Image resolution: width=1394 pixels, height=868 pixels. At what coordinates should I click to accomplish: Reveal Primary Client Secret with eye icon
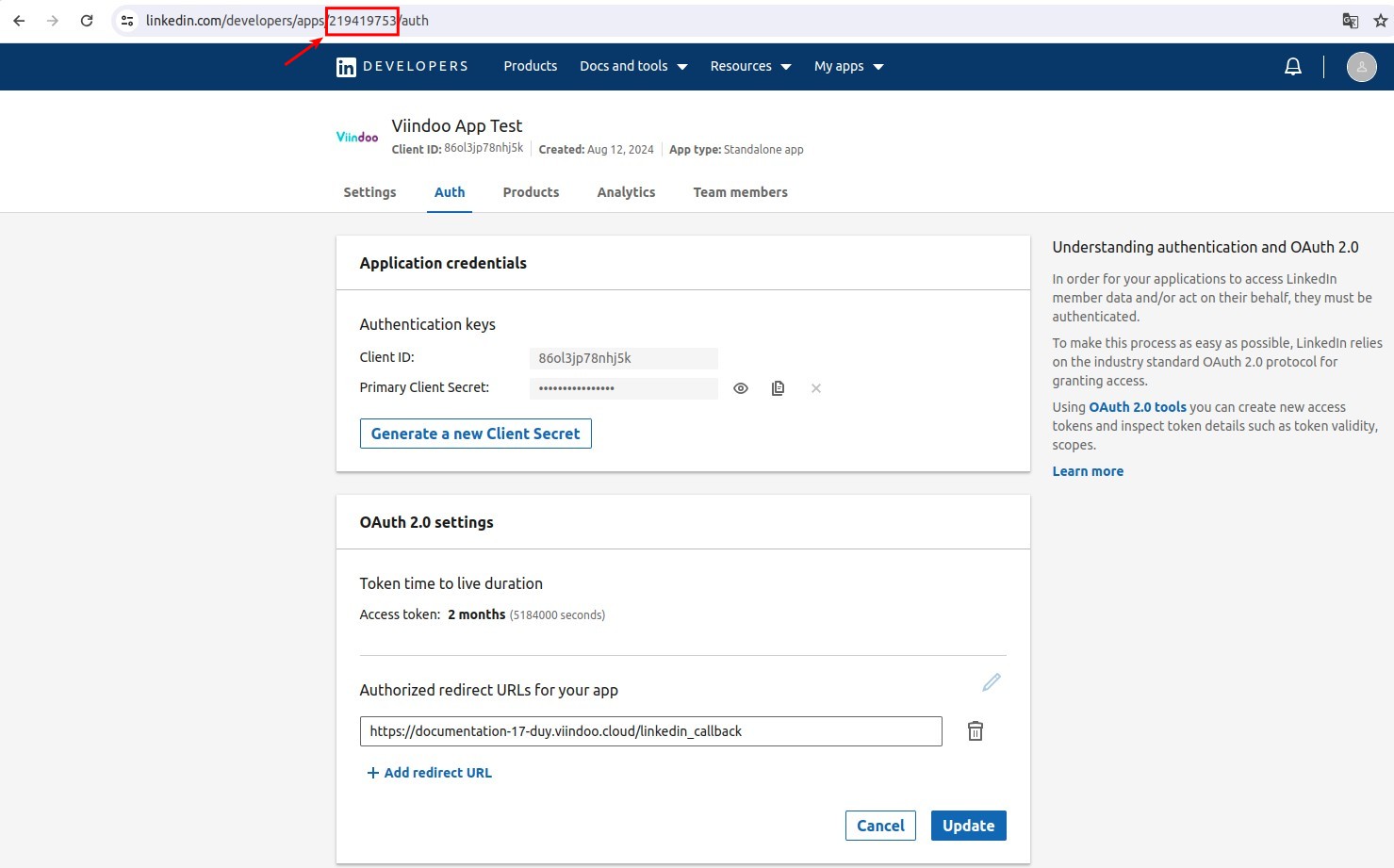741,388
